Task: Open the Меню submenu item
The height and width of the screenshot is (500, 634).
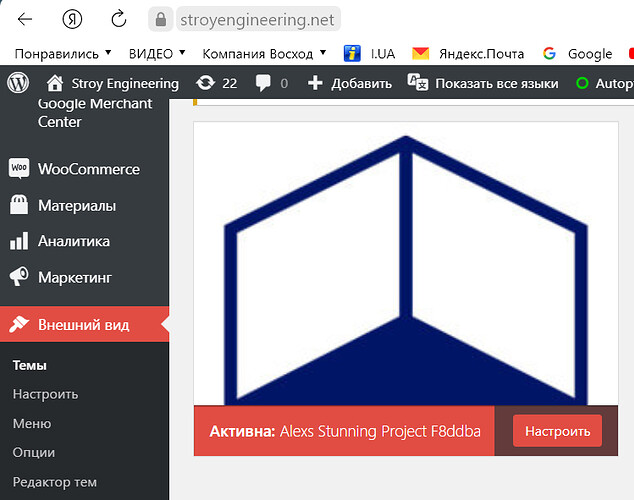Action: 32,424
